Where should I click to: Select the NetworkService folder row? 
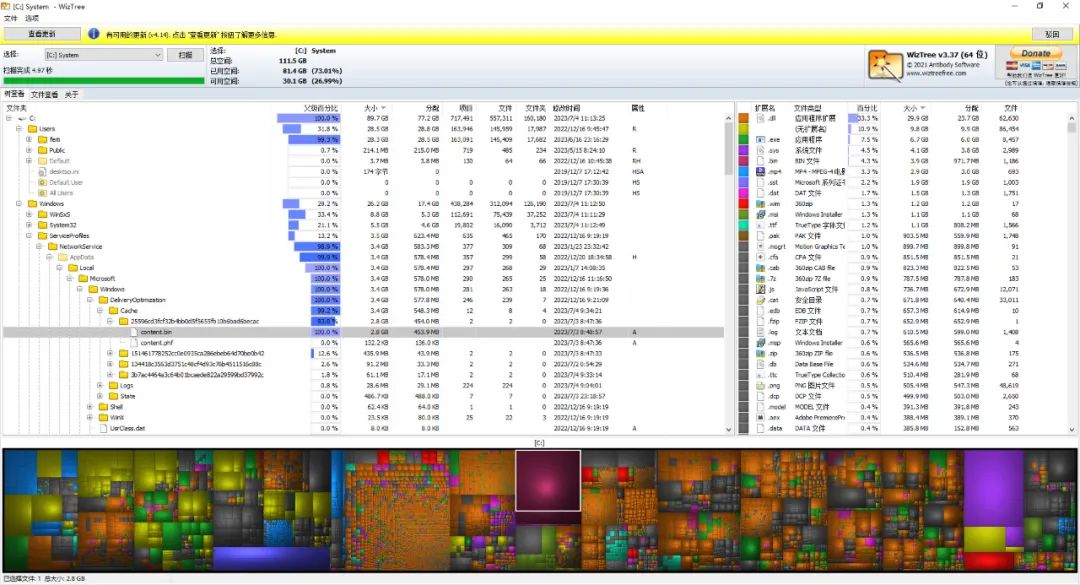coord(363,247)
